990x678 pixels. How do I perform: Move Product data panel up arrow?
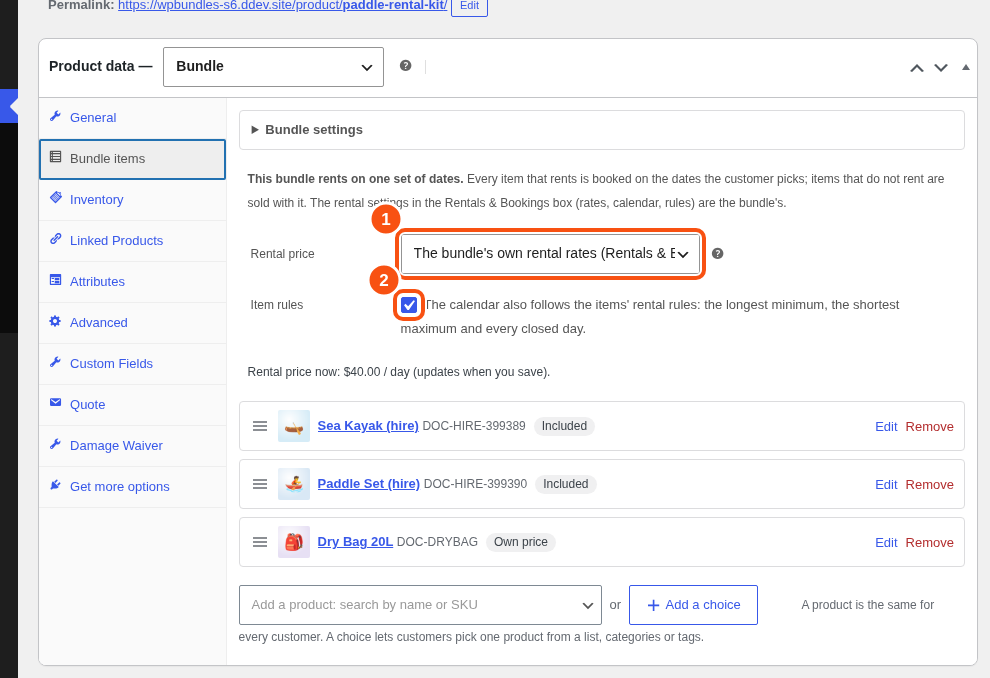[x=917, y=68]
